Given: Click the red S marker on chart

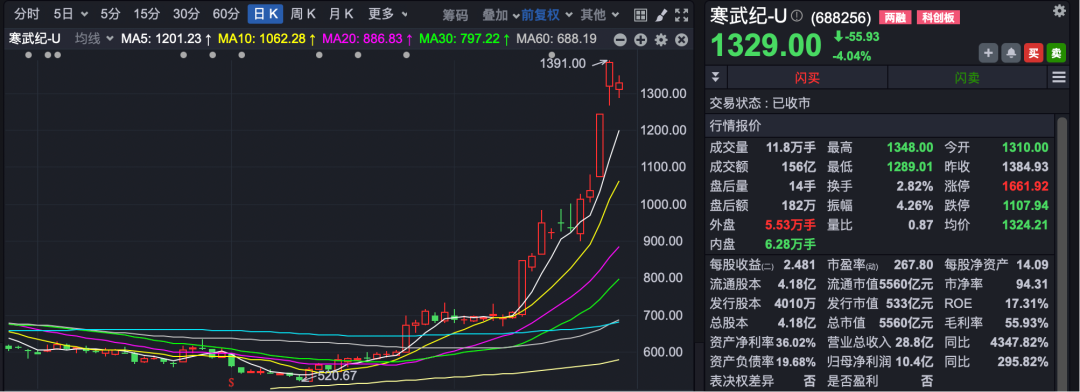Looking at the screenshot, I should click(232, 381).
